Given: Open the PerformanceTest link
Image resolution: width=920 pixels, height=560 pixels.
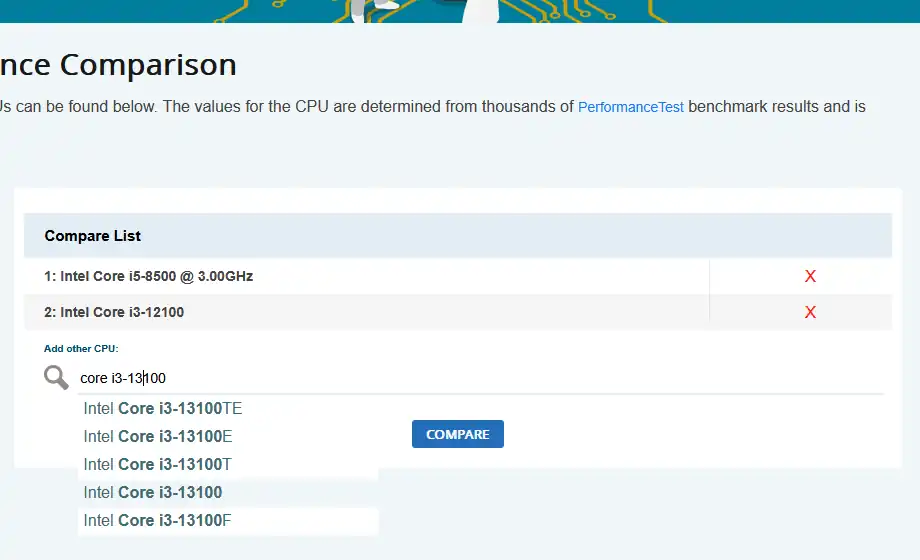Looking at the screenshot, I should (631, 106).
